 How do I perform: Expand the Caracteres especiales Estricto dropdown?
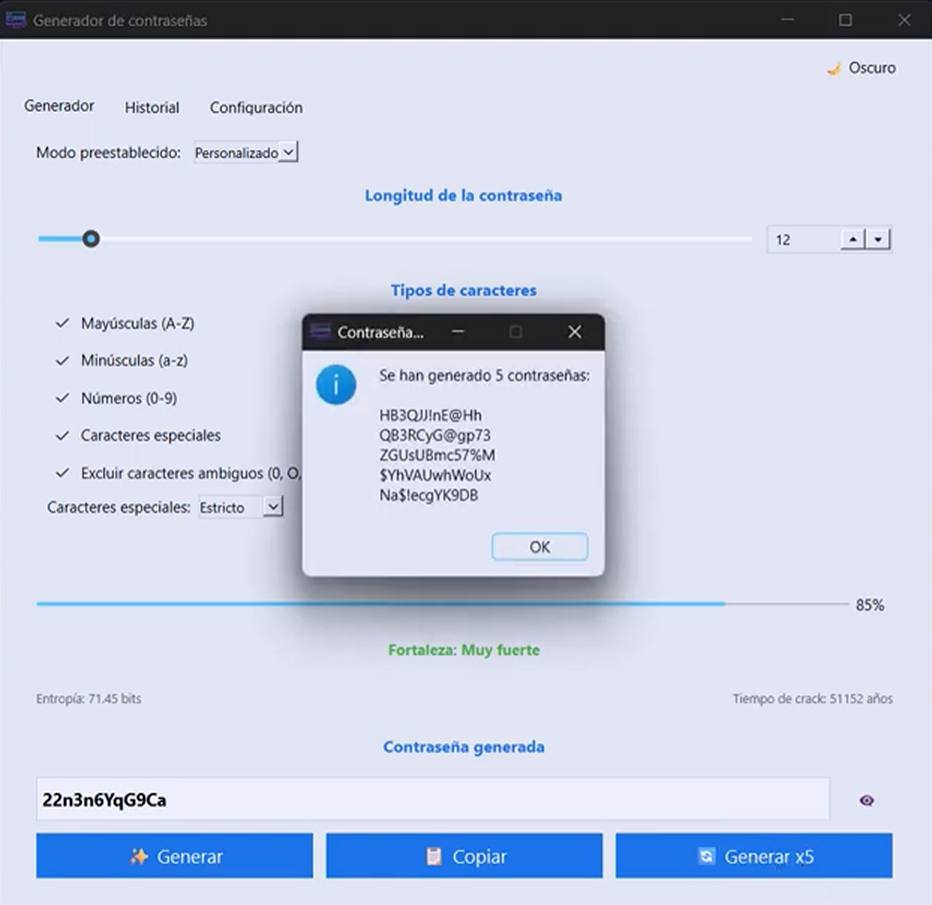point(241,508)
